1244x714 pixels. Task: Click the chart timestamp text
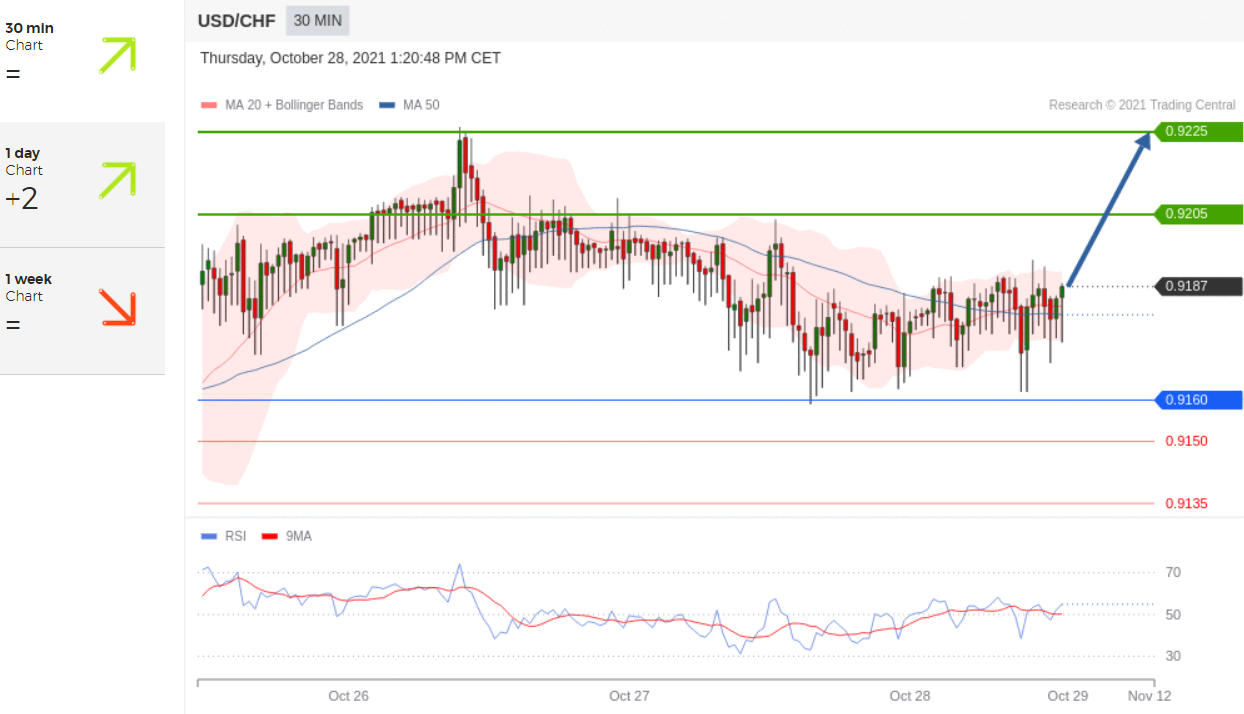[x=350, y=58]
